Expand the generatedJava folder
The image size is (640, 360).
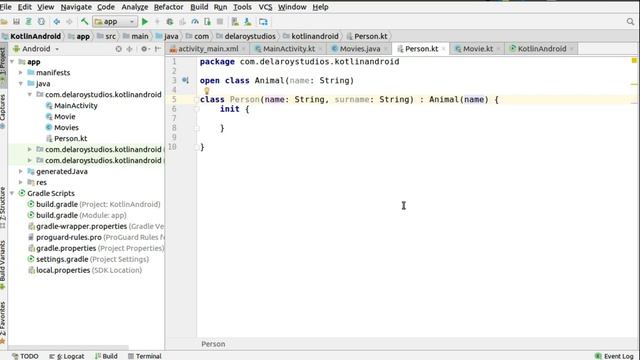pyautogui.click(x=21, y=171)
